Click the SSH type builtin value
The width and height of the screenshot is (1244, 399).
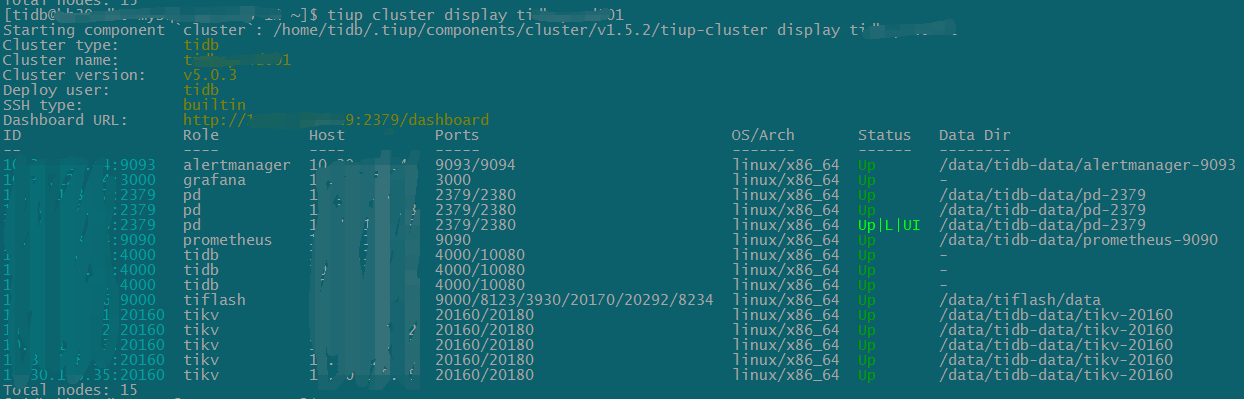[x=214, y=105]
